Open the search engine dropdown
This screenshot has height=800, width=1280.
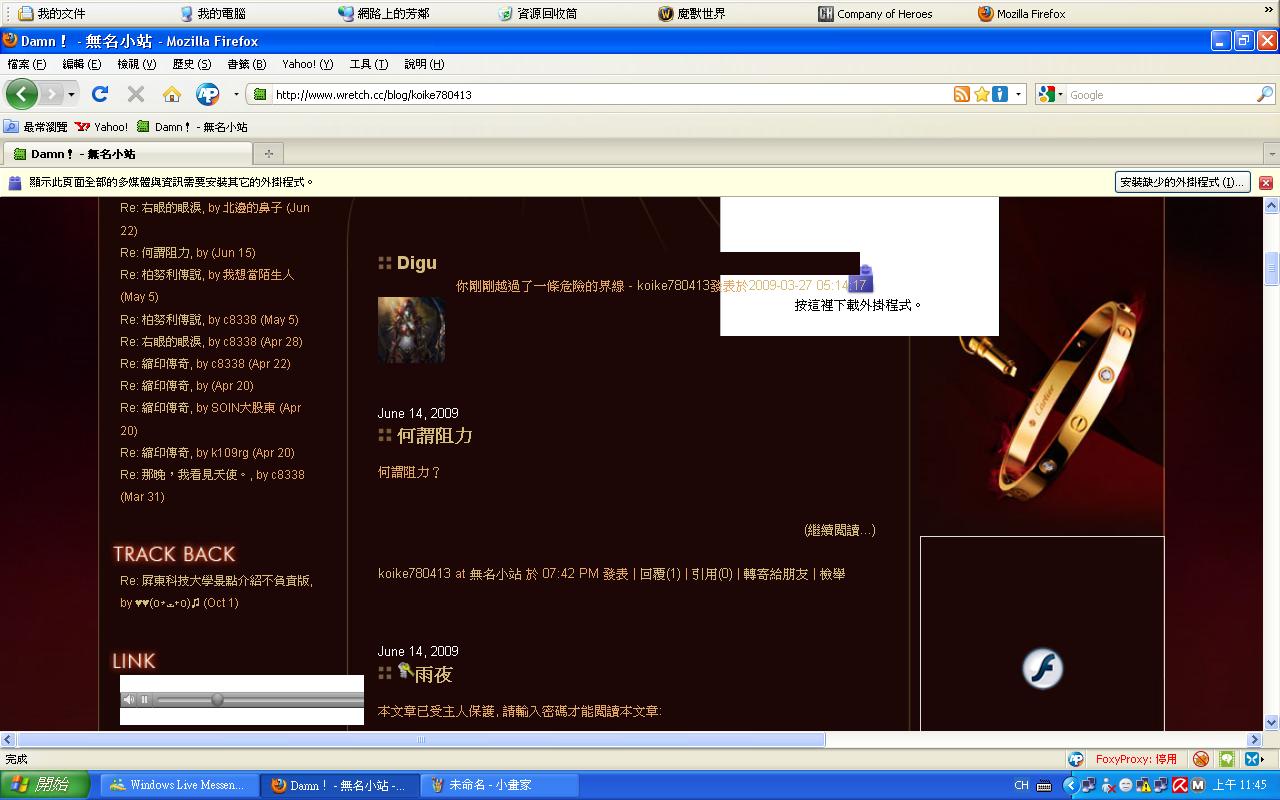click(1051, 94)
